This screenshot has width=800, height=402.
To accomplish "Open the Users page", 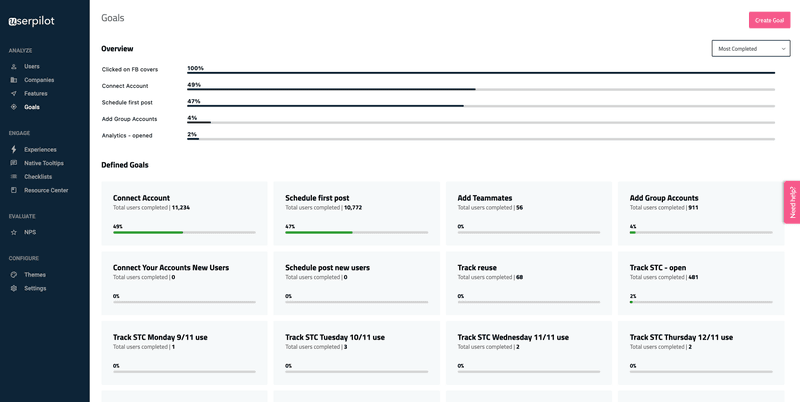I will tap(32, 66).
